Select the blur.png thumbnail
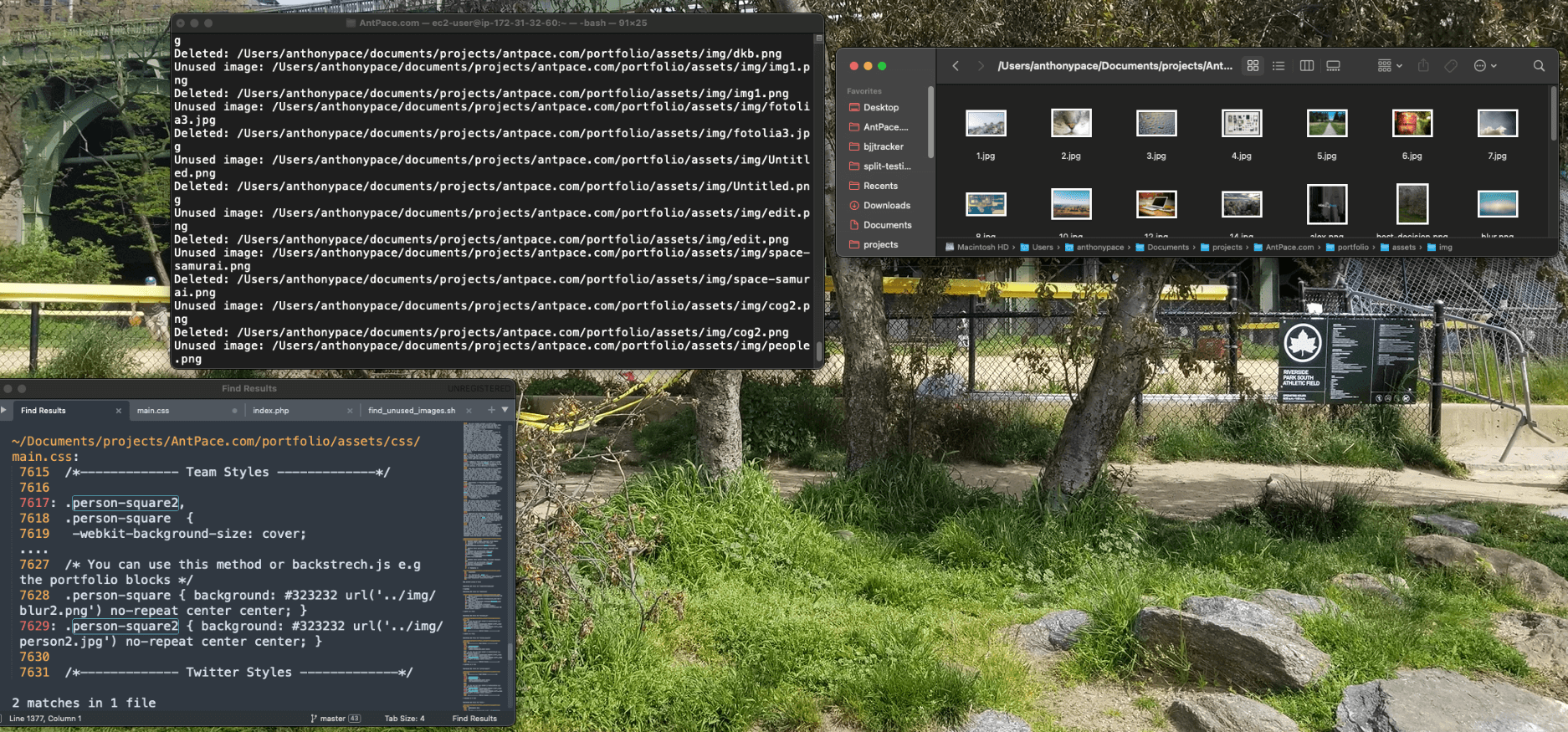The height and width of the screenshot is (732, 1568). [x=1498, y=204]
